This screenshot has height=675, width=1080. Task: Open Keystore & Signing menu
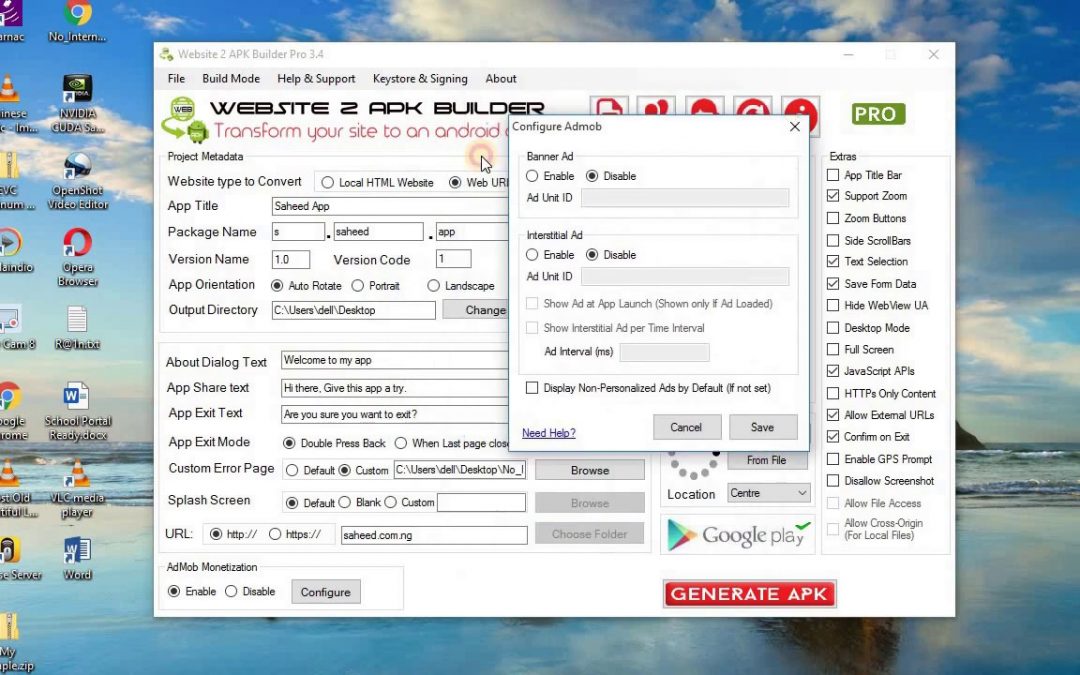click(420, 79)
